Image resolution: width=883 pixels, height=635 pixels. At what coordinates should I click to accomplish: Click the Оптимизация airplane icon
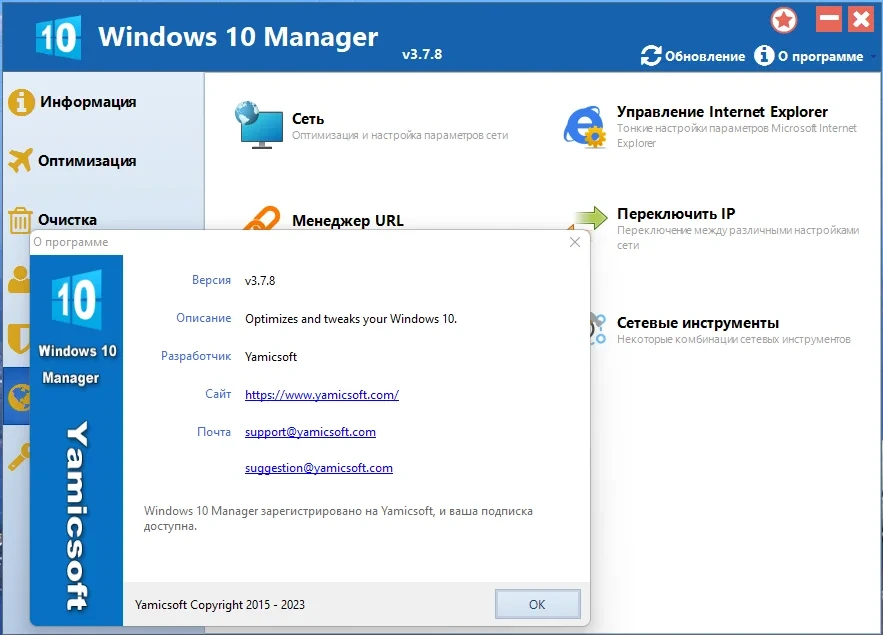pos(20,161)
